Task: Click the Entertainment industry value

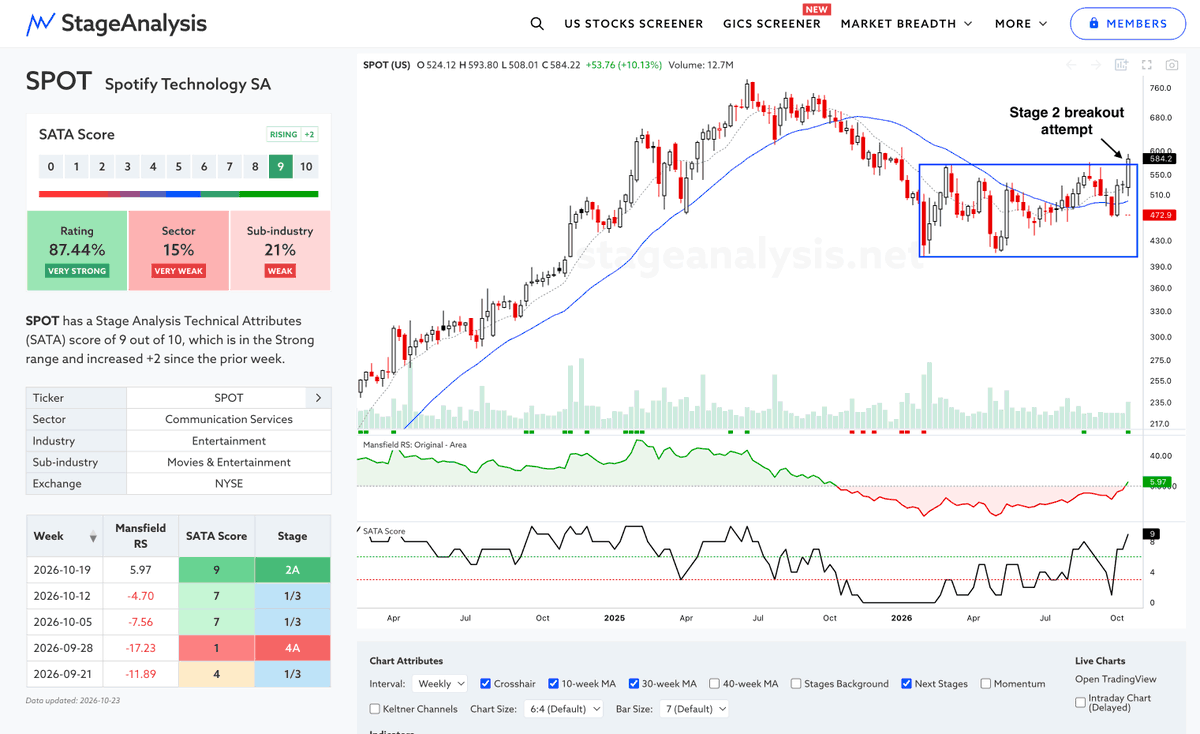Action: click(229, 441)
